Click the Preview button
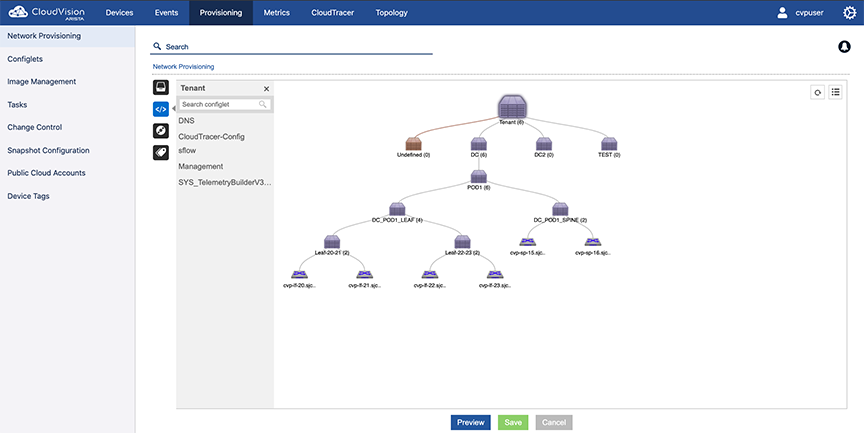 tap(471, 423)
